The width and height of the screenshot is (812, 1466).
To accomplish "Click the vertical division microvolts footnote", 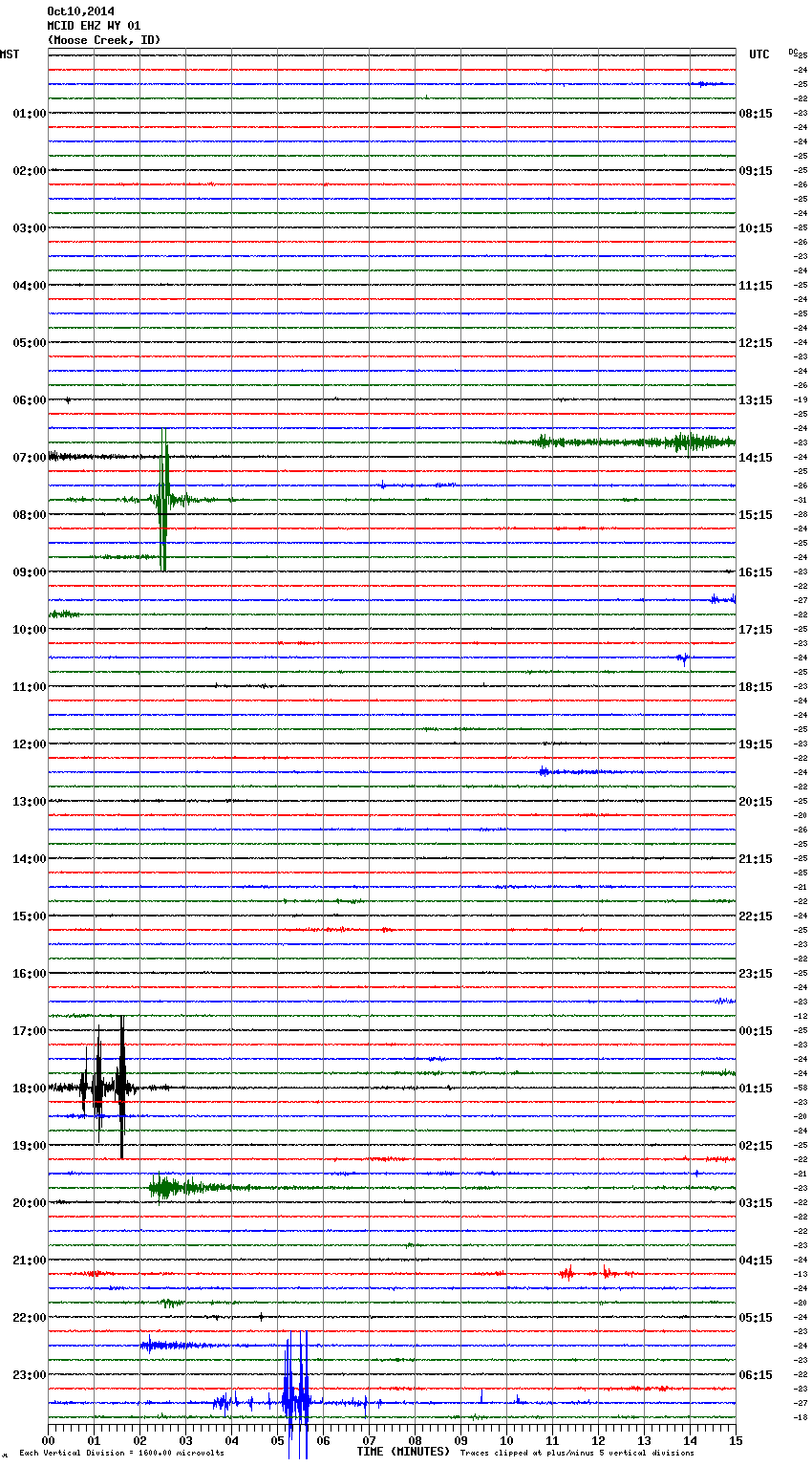I will [x=121, y=1454].
